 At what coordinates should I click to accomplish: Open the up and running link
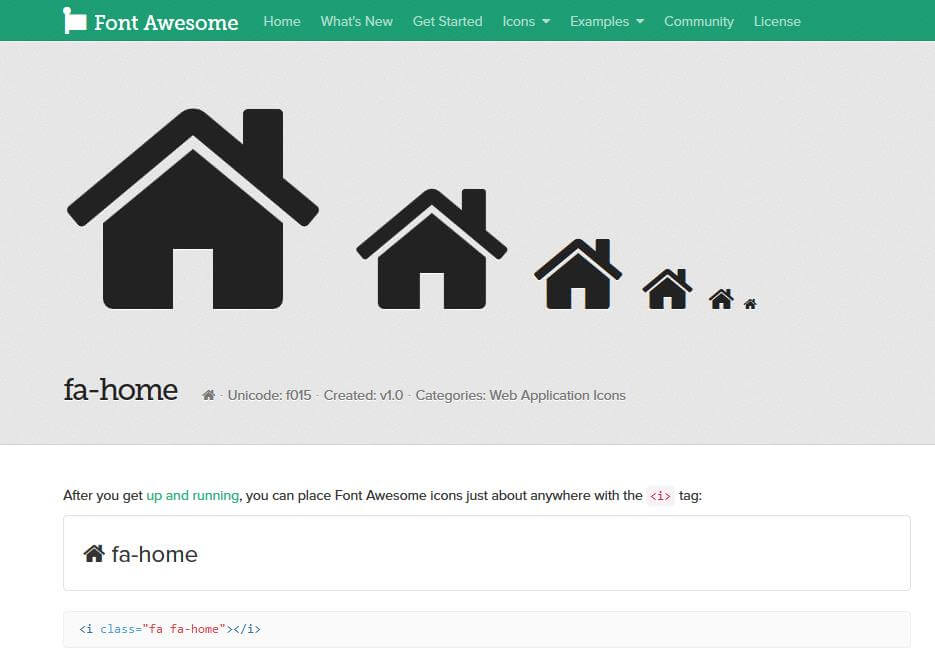pyautogui.click(x=192, y=495)
